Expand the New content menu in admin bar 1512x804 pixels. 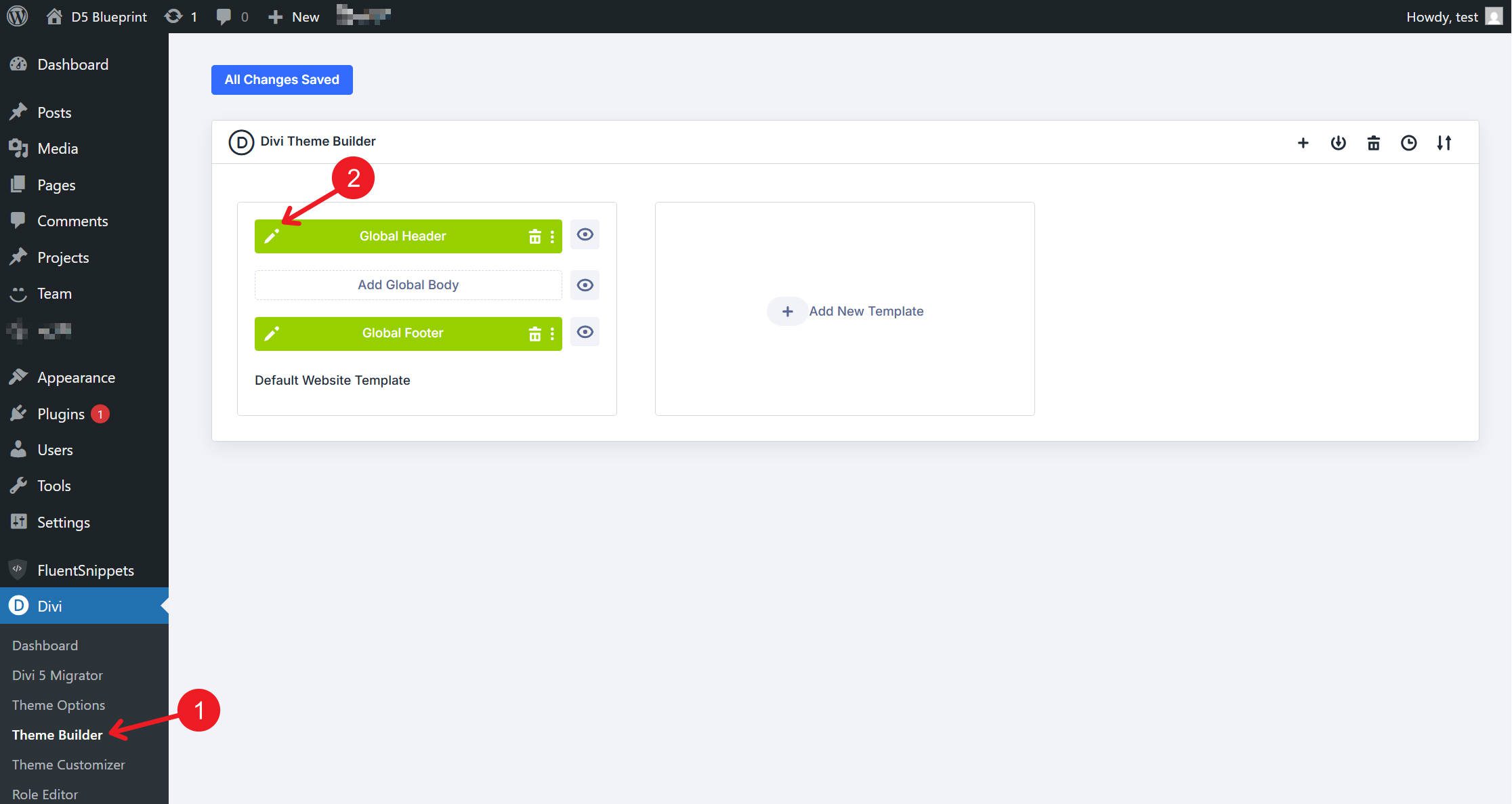294,17
